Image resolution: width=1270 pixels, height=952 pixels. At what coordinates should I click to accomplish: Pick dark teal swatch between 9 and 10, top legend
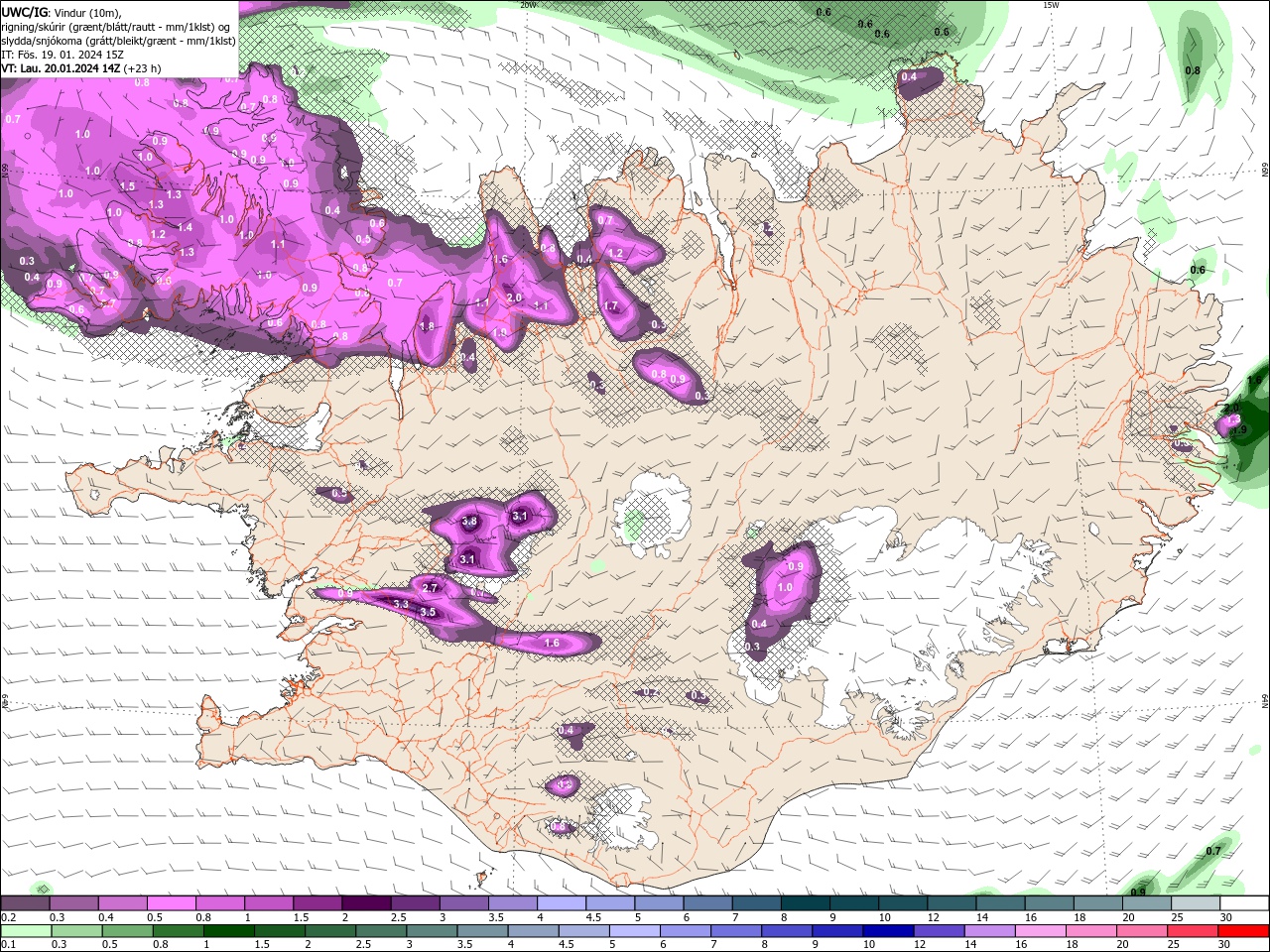[854, 903]
